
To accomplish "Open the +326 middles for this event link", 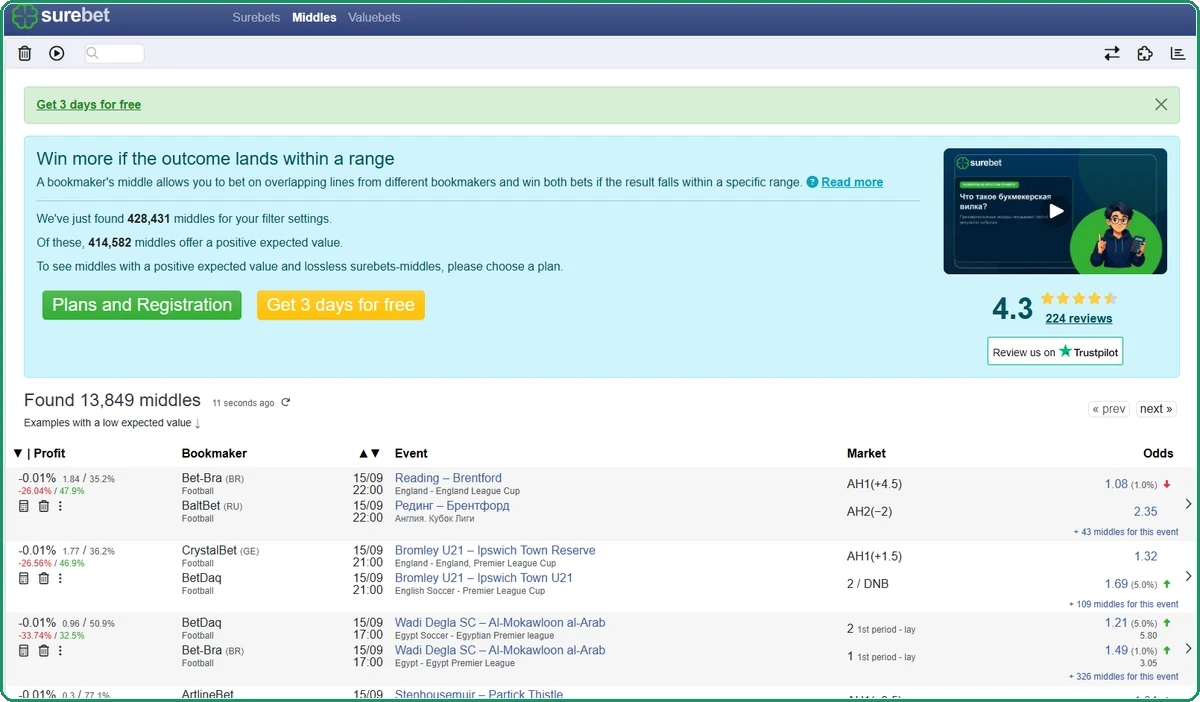I will 1123,676.
